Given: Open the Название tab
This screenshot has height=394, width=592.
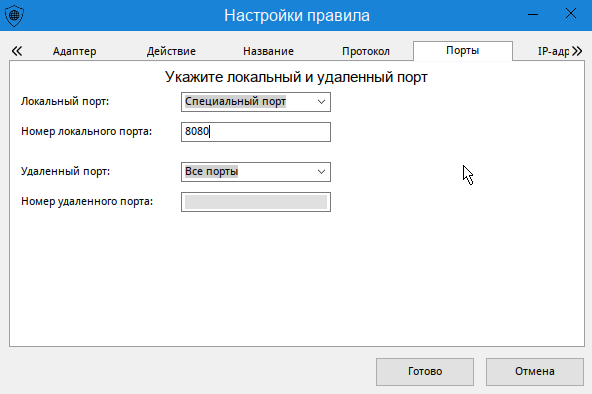Looking at the screenshot, I should 268,51.
